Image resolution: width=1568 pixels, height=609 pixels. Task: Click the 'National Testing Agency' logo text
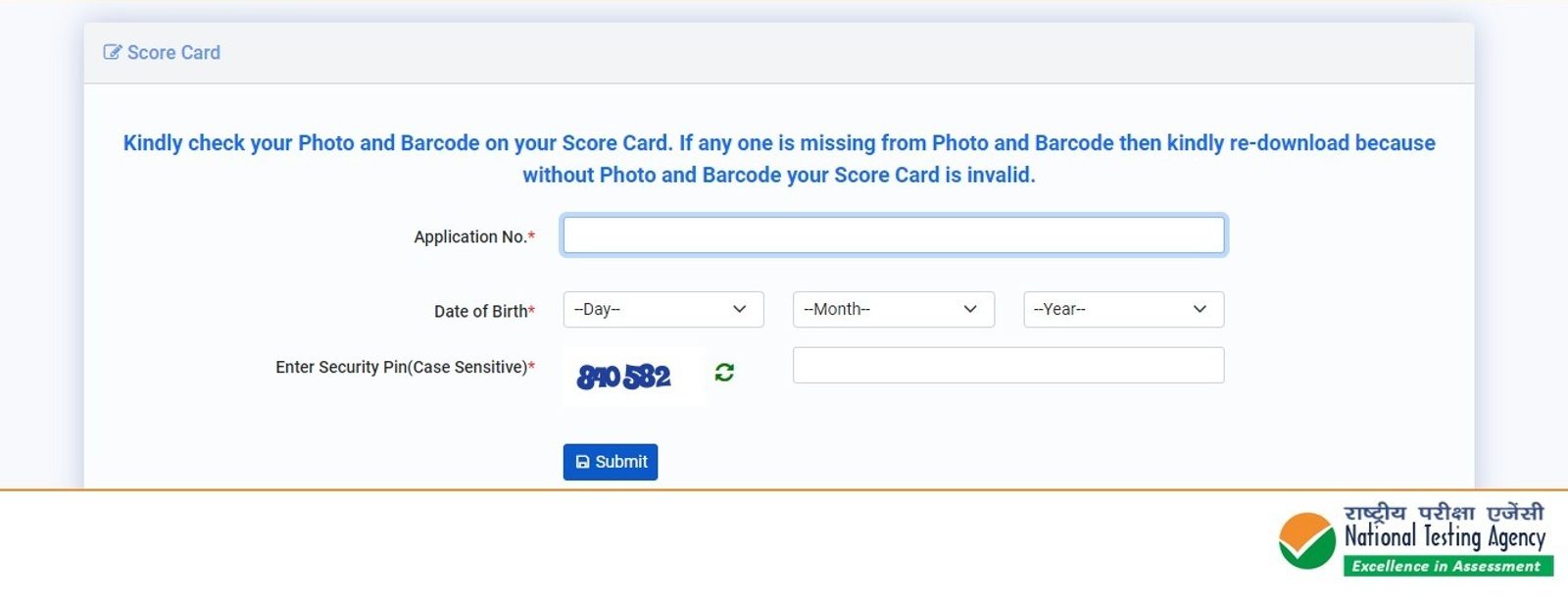coord(1445,537)
